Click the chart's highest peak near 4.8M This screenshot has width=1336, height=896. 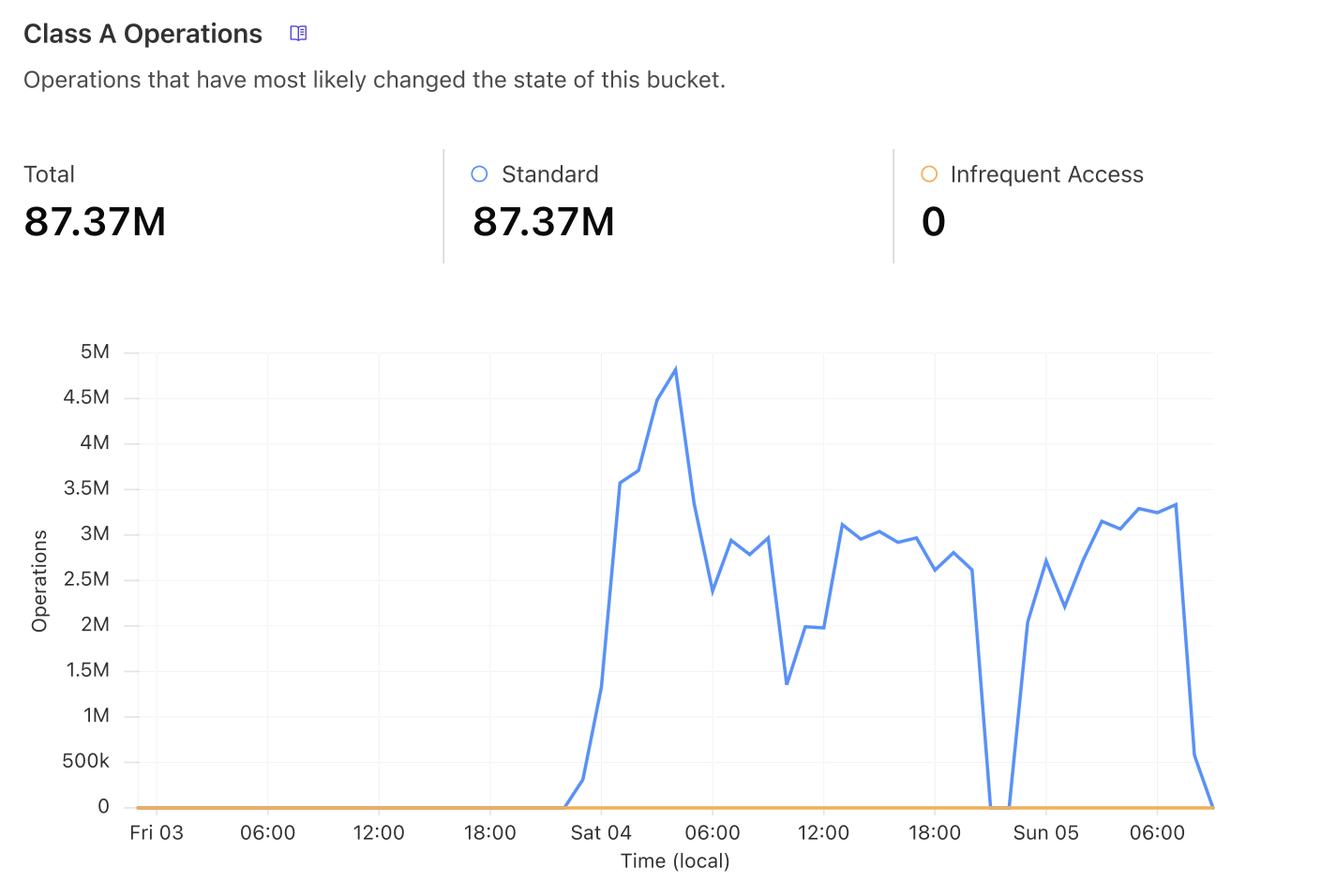(675, 370)
